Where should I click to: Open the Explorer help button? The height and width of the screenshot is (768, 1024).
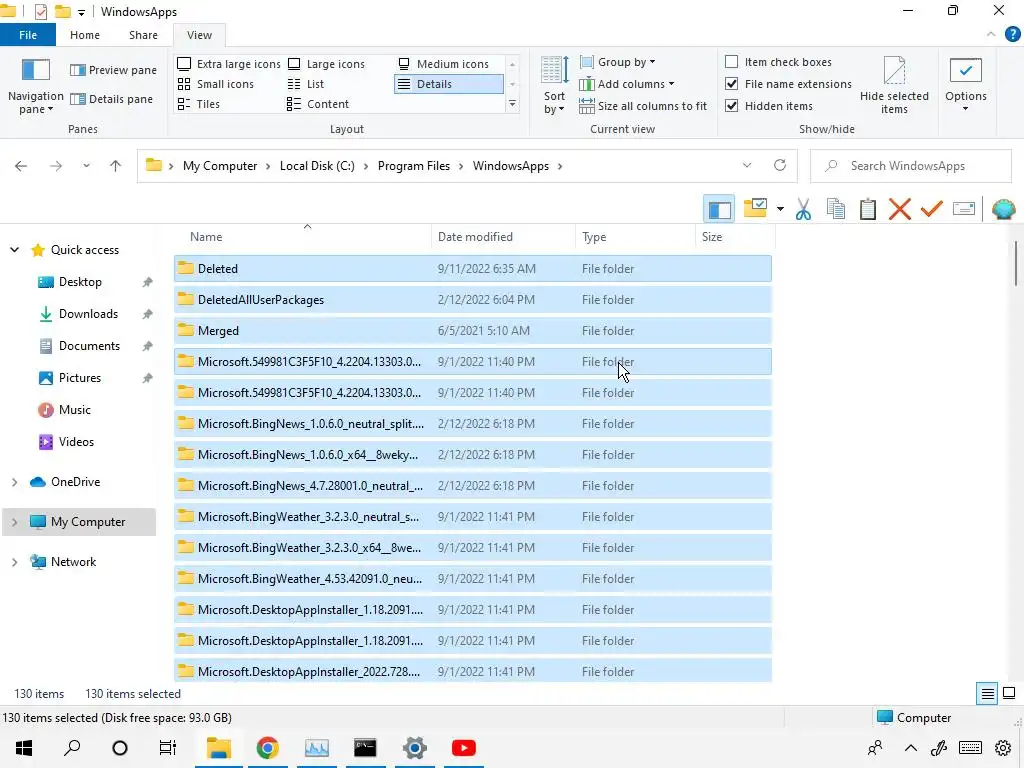[1012, 35]
